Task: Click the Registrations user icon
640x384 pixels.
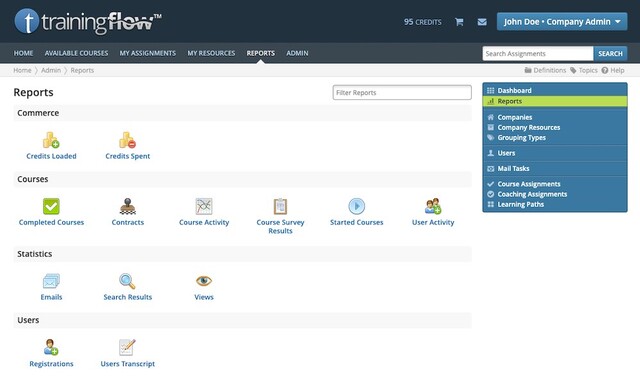Action: pyautogui.click(x=51, y=347)
